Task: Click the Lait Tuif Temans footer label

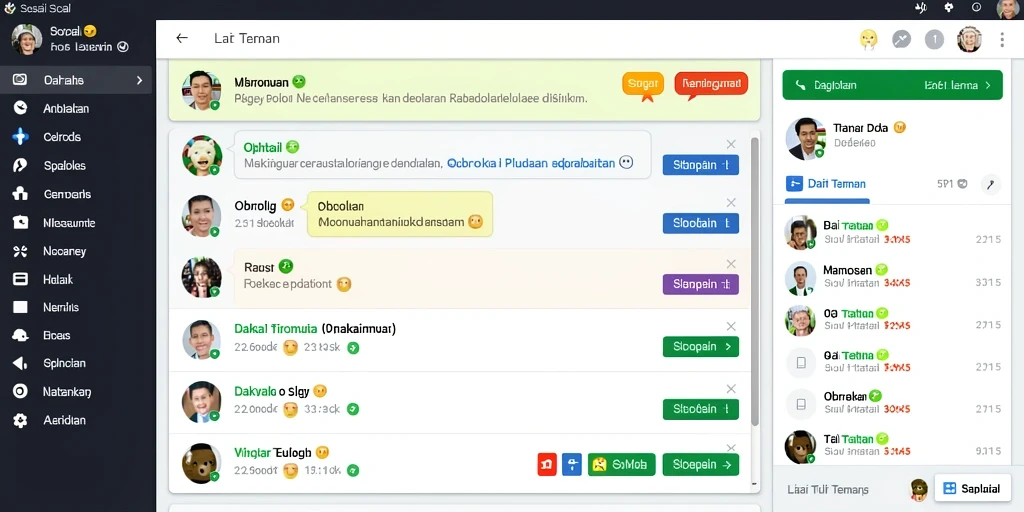Action: (827, 489)
